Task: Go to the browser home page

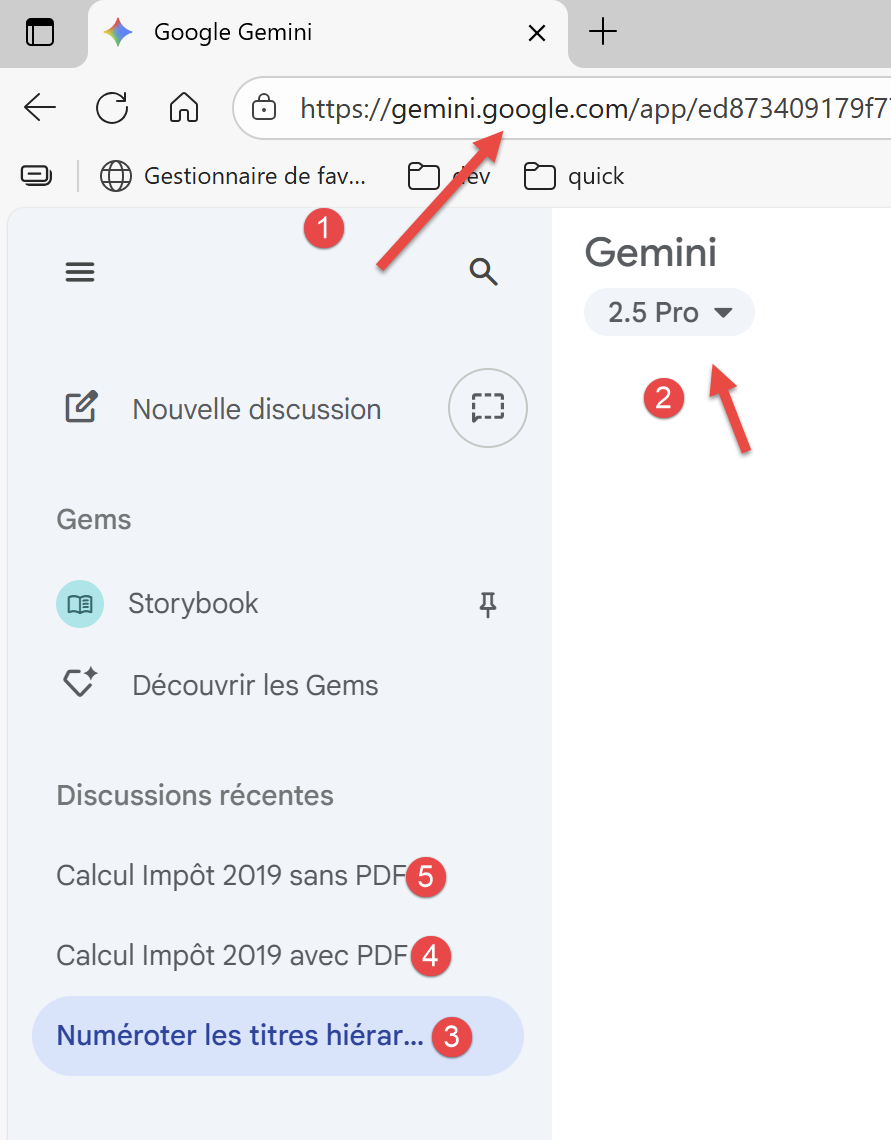Action: point(184,107)
